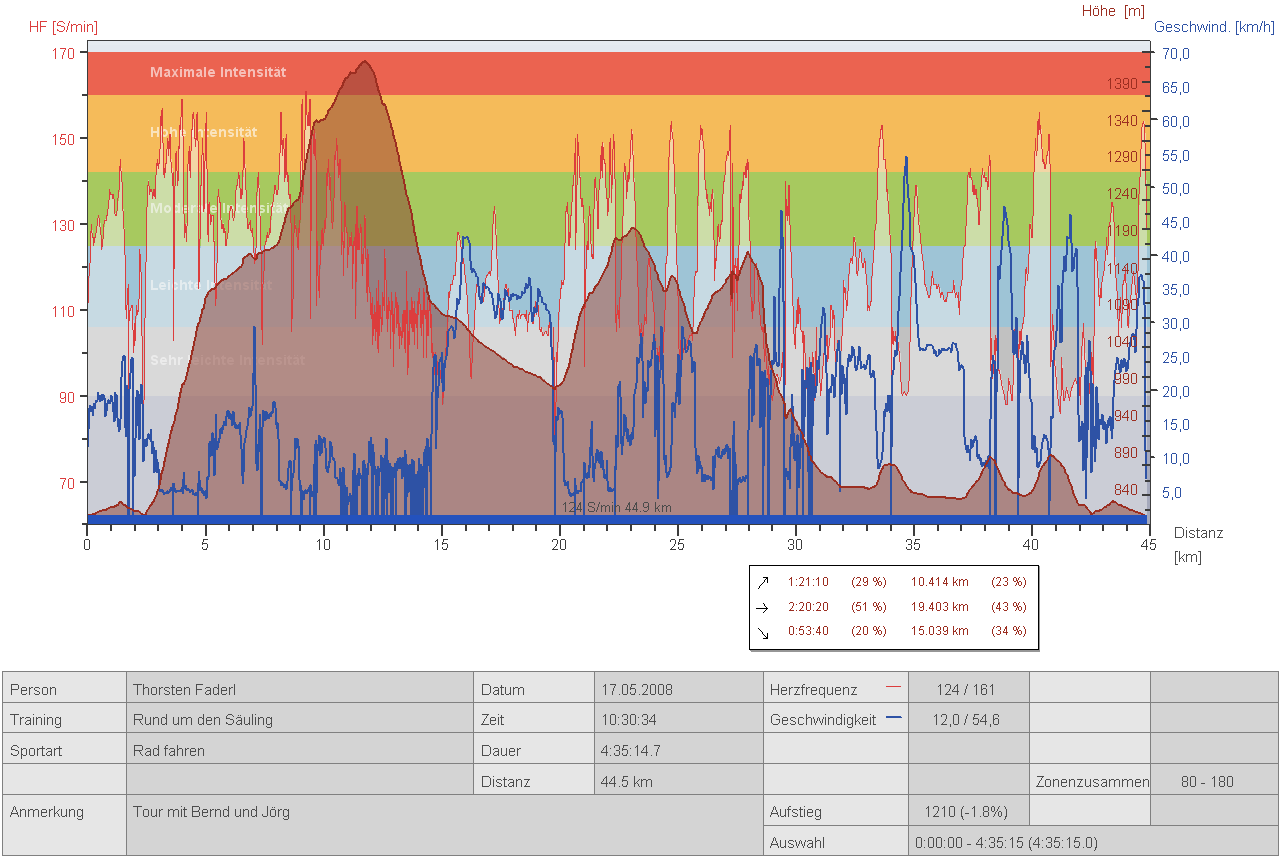Click the Sehr leichte Intensität zone label
The image size is (1280, 857).
[227, 360]
